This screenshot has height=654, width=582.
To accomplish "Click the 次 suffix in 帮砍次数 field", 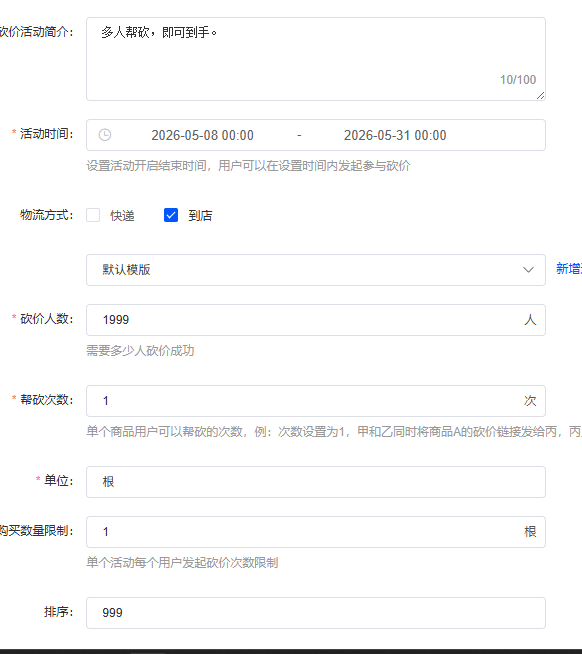I will coord(530,401).
